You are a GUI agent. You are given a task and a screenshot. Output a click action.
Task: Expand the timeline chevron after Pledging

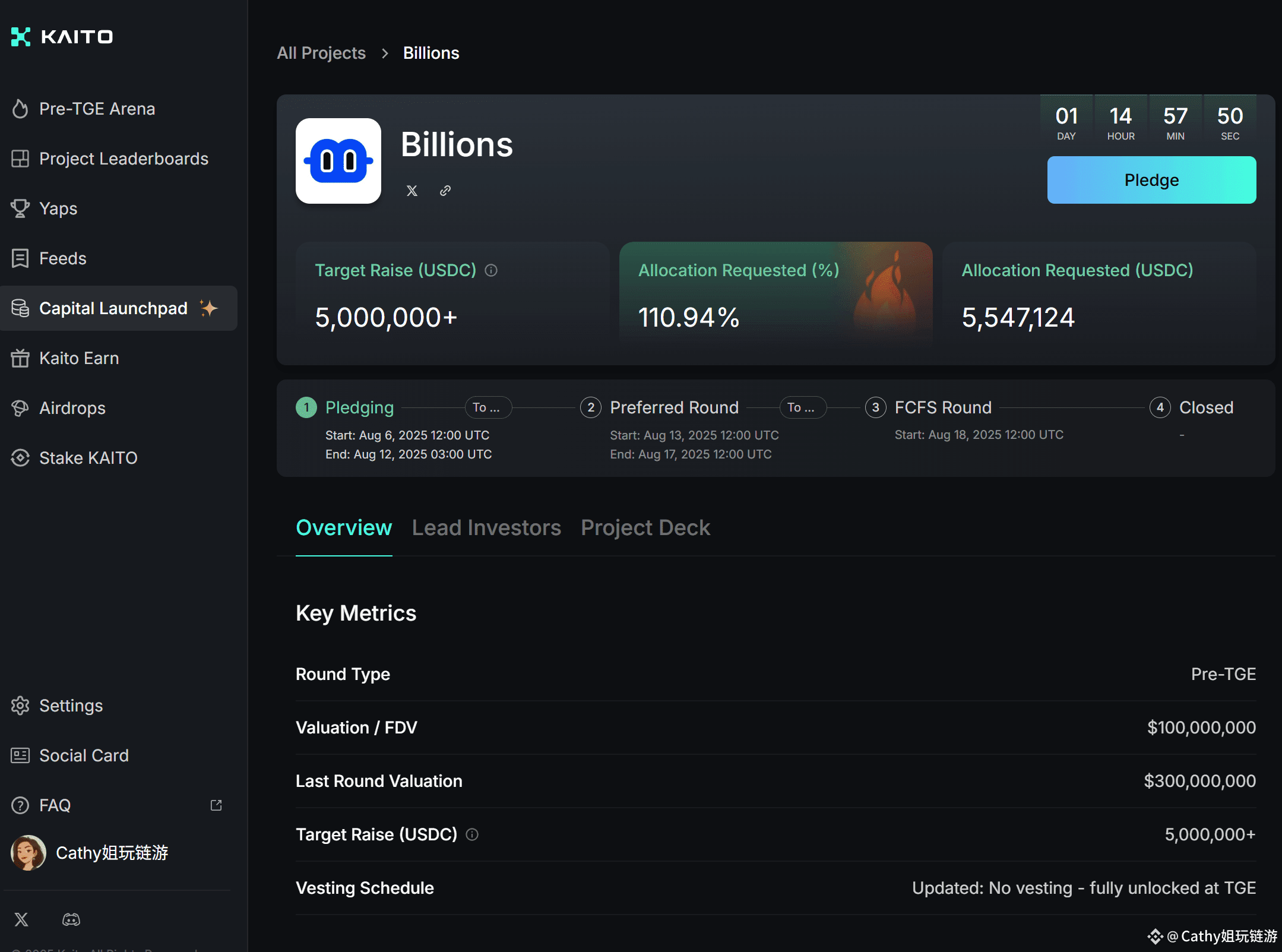pyautogui.click(x=488, y=407)
